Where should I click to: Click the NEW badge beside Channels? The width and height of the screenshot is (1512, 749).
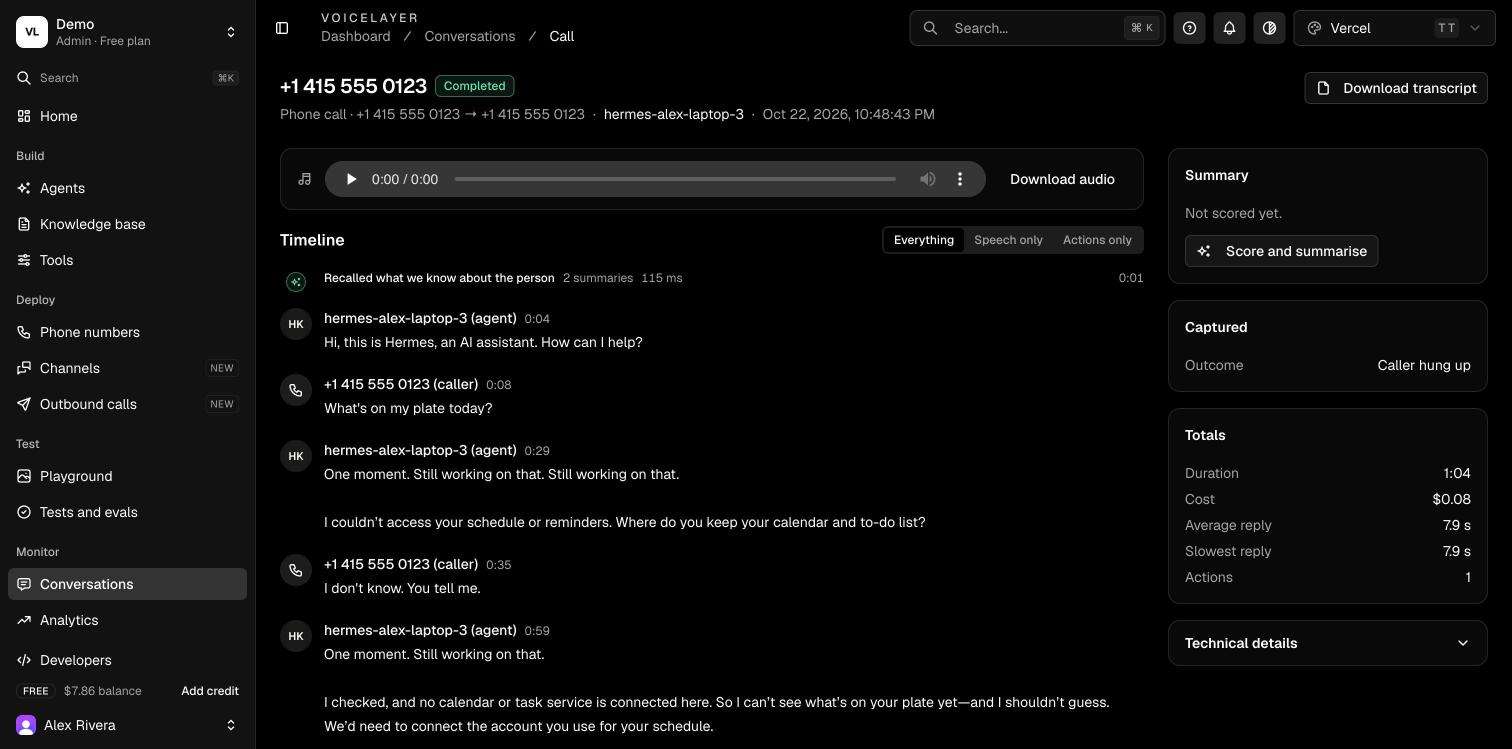[x=222, y=368]
